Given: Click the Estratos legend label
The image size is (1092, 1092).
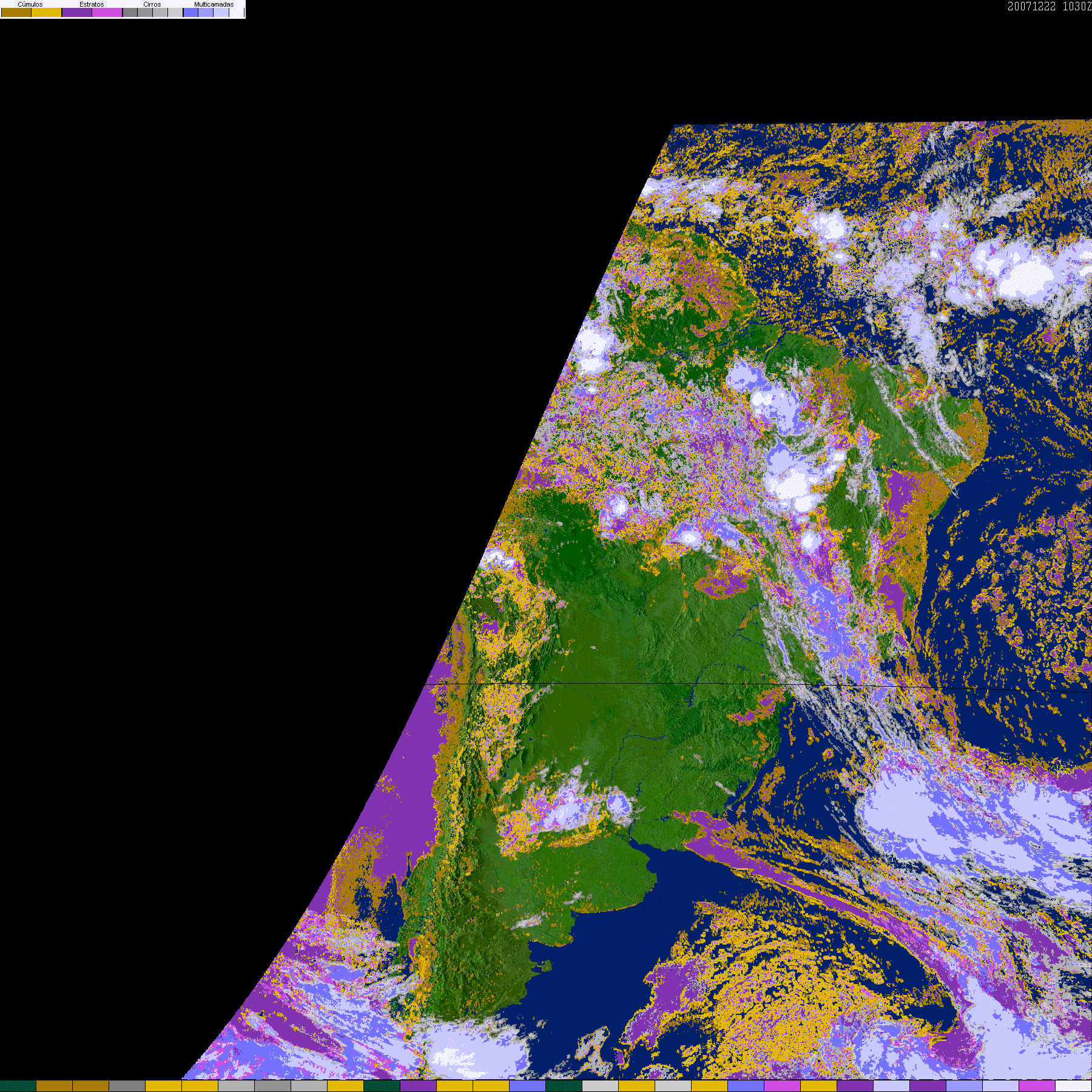Looking at the screenshot, I should point(92,4).
